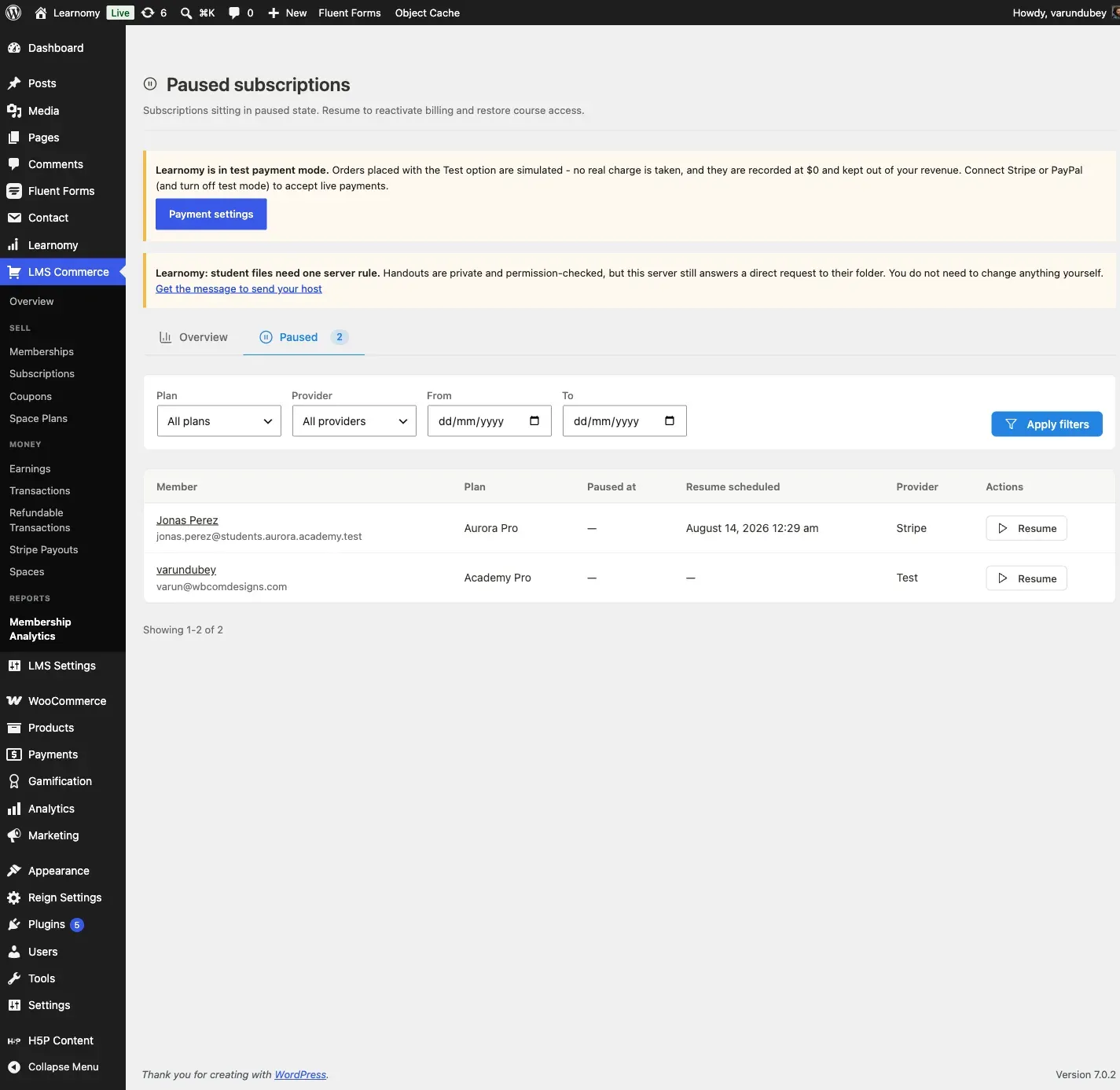
Task: Open Contact in the sidebar
Action: [x=63, y=218]
